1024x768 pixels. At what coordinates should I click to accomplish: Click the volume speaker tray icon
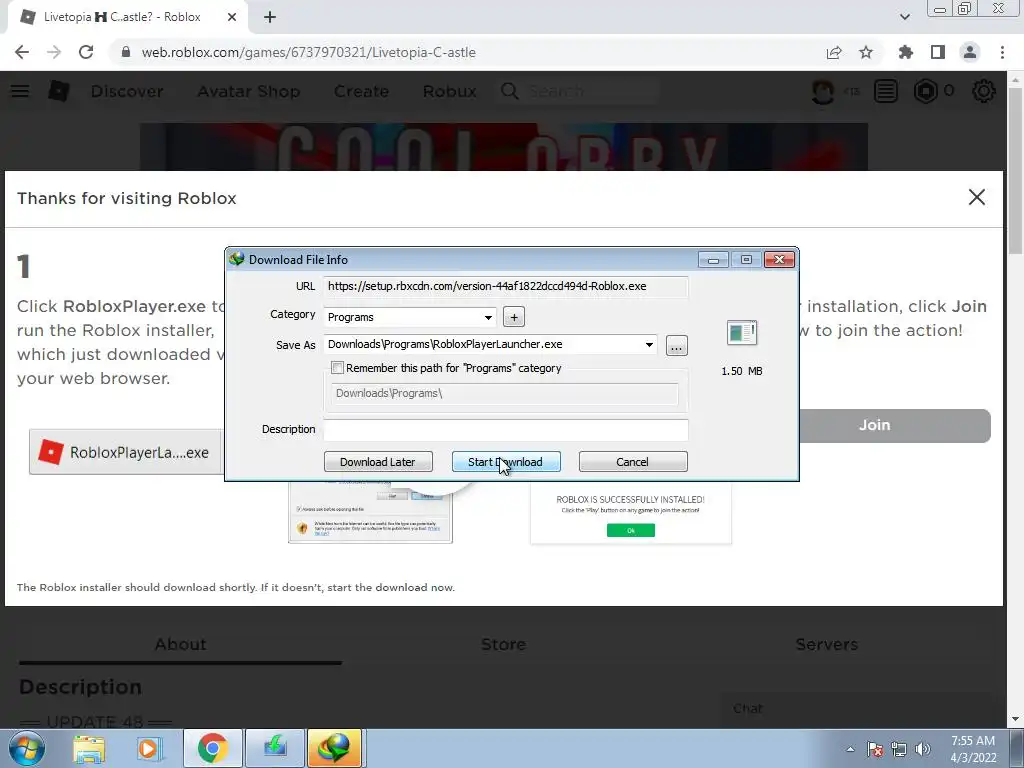(x=923, y=749)
